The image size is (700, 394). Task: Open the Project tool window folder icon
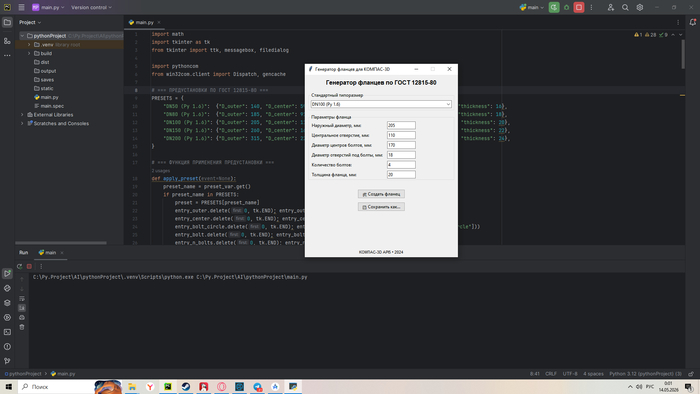[x=7, y=22]
